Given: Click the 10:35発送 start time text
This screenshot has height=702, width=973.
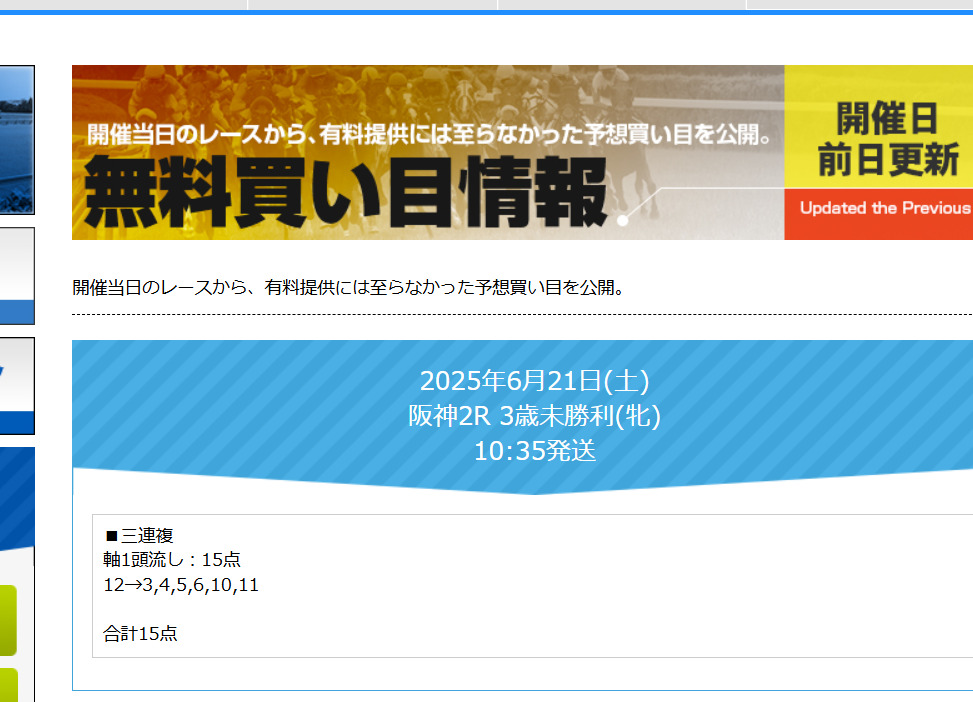Looking at the screenshot, I should [534, 451].
